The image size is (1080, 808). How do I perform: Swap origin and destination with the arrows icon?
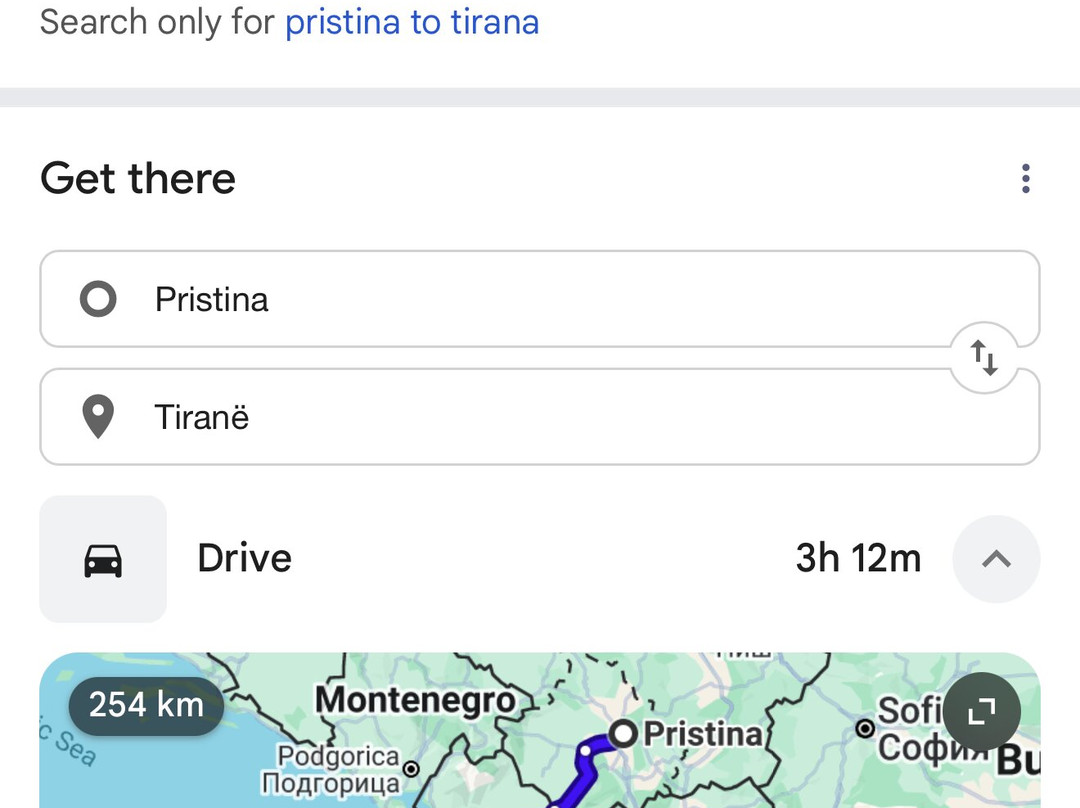984,358
